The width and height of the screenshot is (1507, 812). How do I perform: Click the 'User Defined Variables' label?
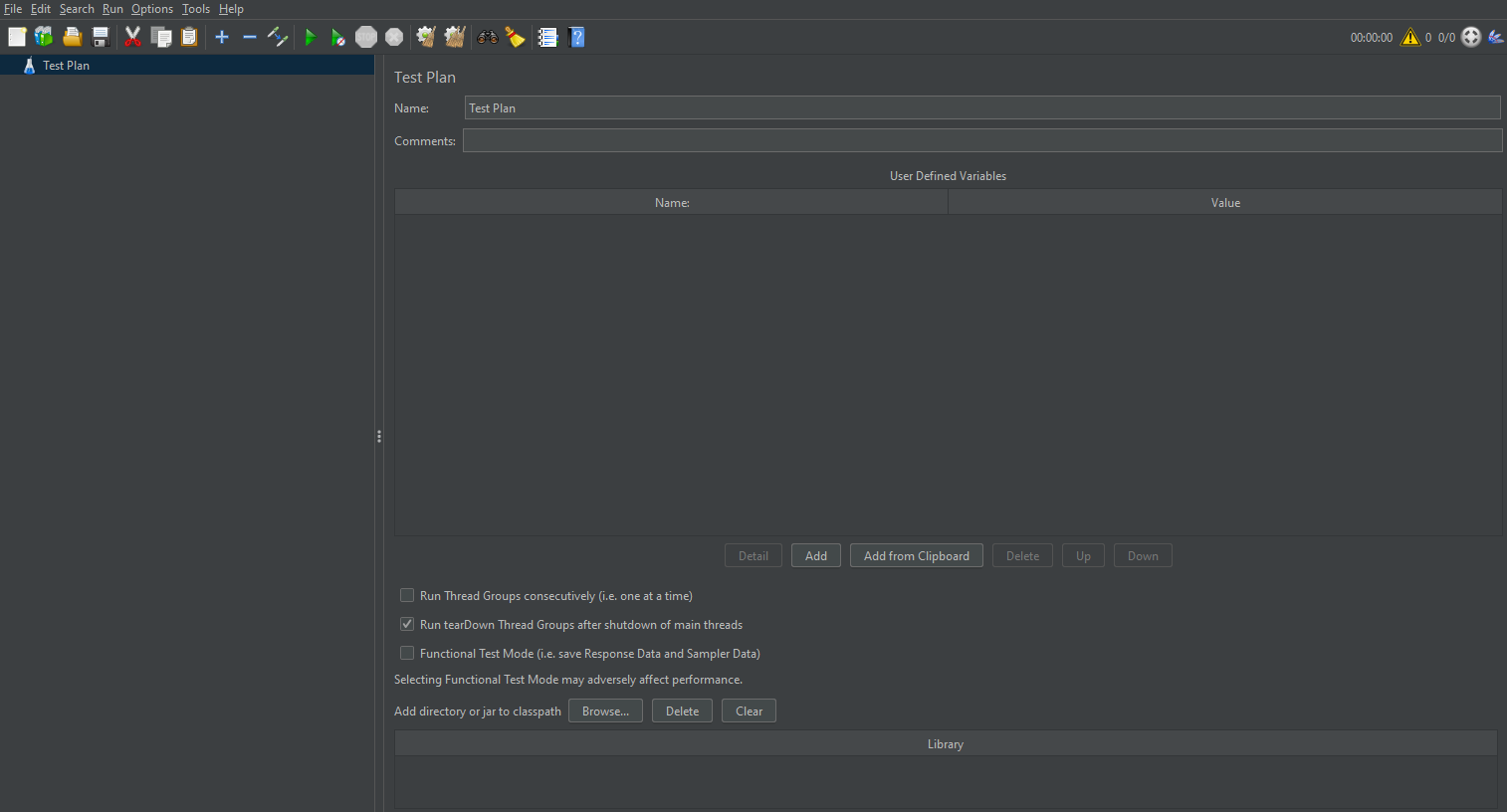coord(948,175)
